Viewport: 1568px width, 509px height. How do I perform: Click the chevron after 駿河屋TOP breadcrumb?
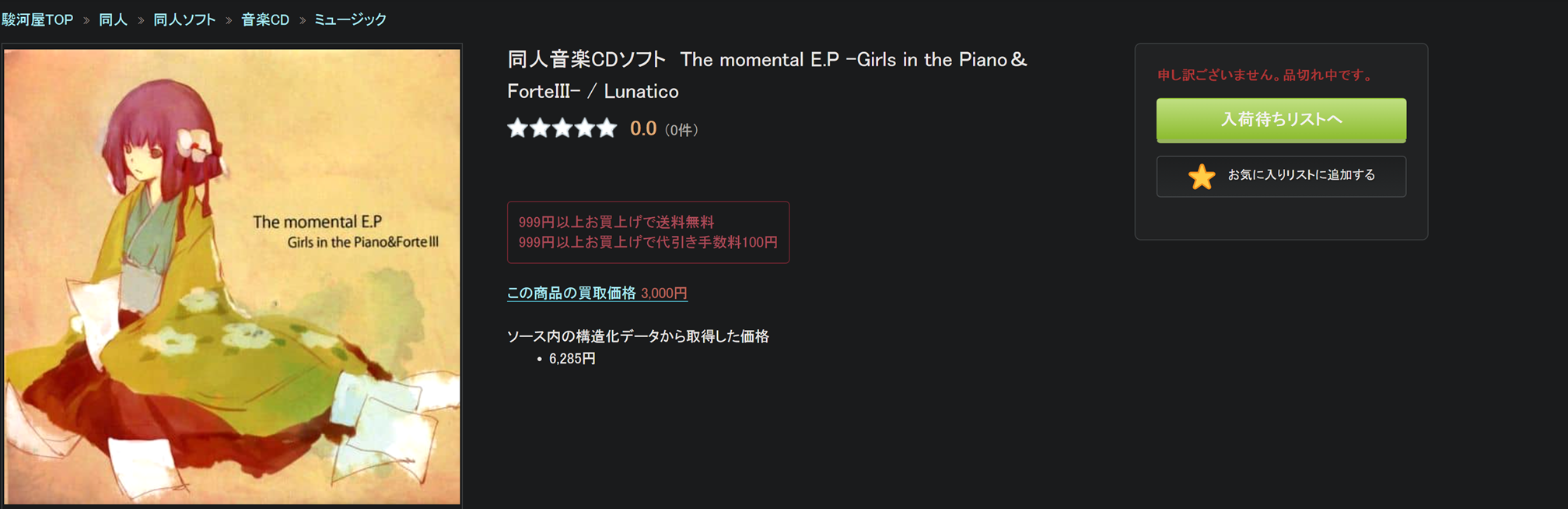coord(86,20)
